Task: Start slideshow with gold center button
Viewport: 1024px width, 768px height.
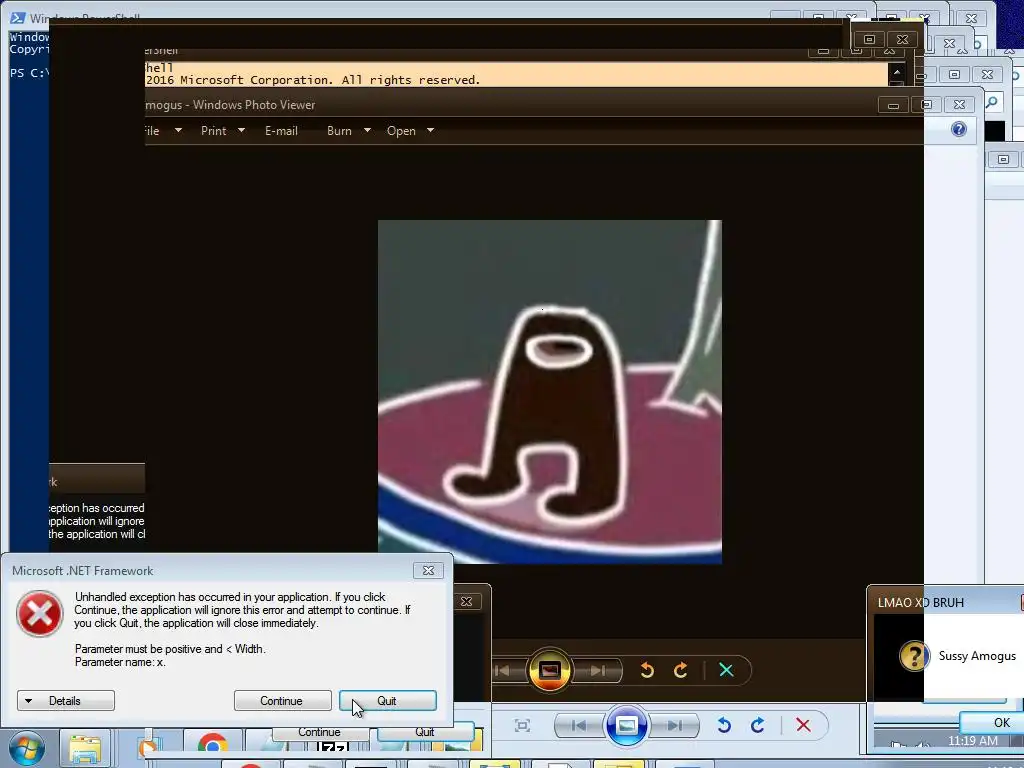Action: (x=549, y=670)
